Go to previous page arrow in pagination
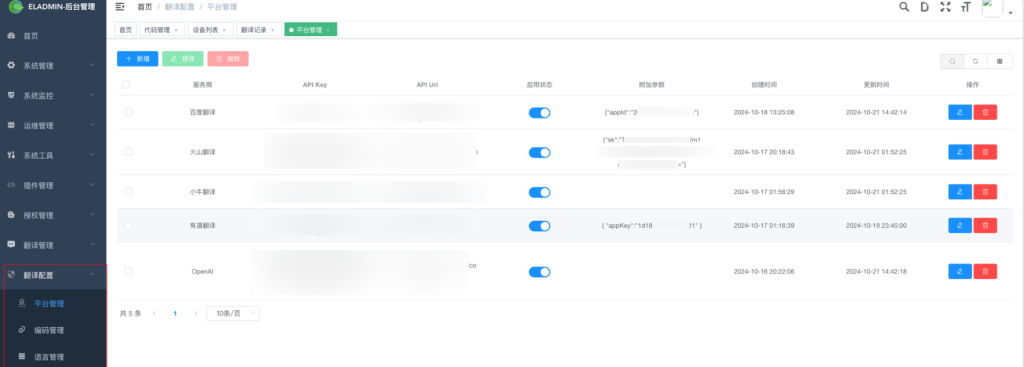Viewport: 1024px width, 367px height. point(155,313)
